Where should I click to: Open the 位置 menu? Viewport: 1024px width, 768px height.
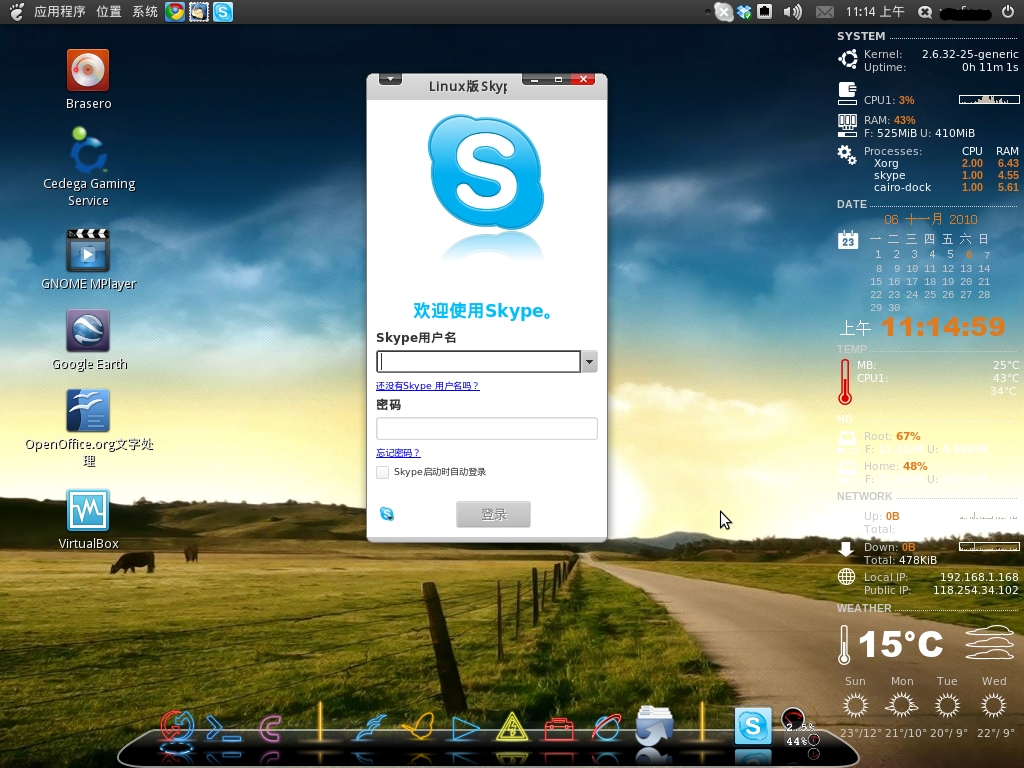click(x=109, y=12)
